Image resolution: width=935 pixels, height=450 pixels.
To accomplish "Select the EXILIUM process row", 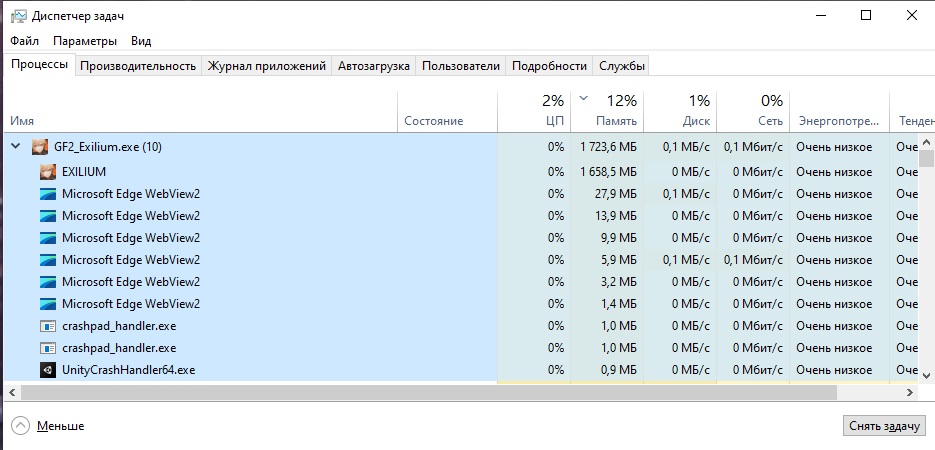I will pyautogui.click(x=461, y=172).
